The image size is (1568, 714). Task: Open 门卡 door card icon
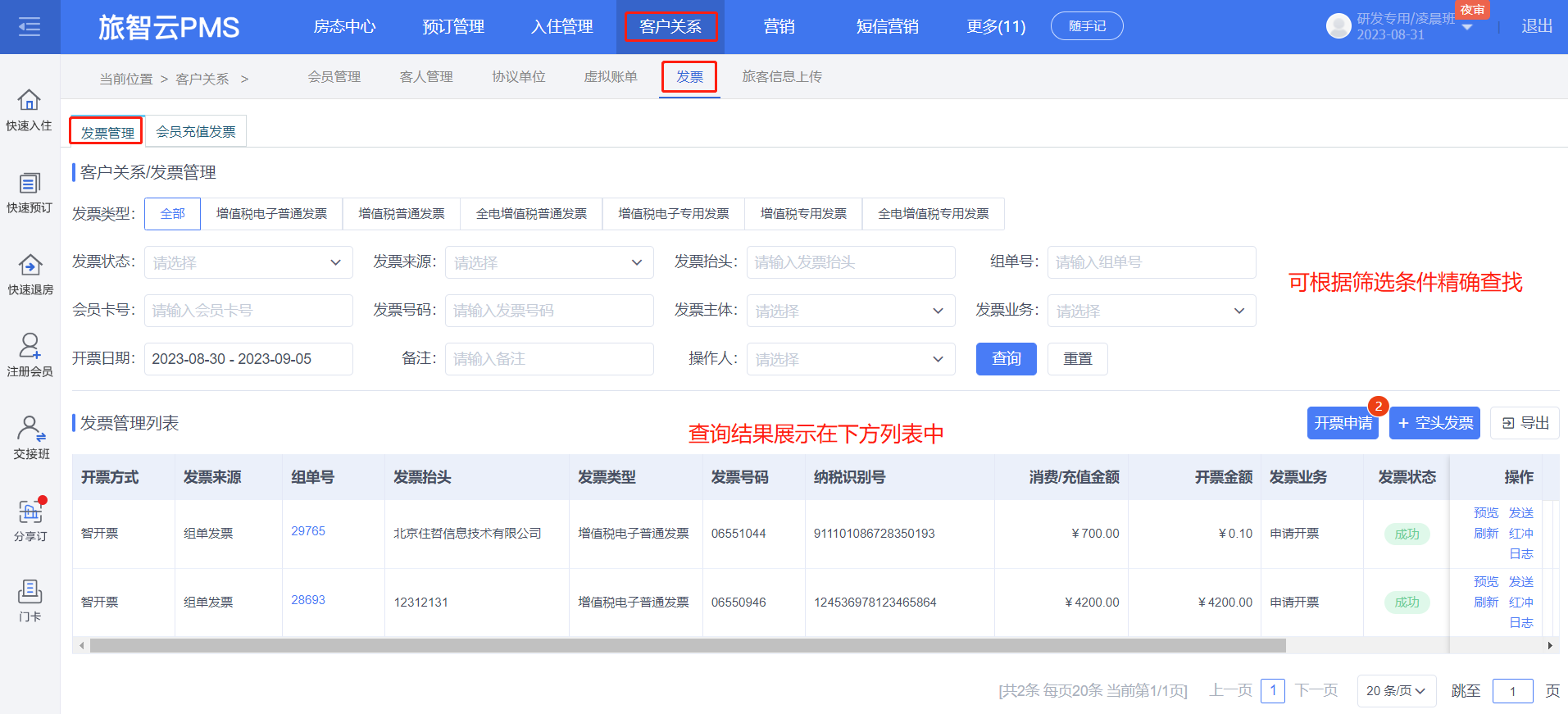point(30,601)
